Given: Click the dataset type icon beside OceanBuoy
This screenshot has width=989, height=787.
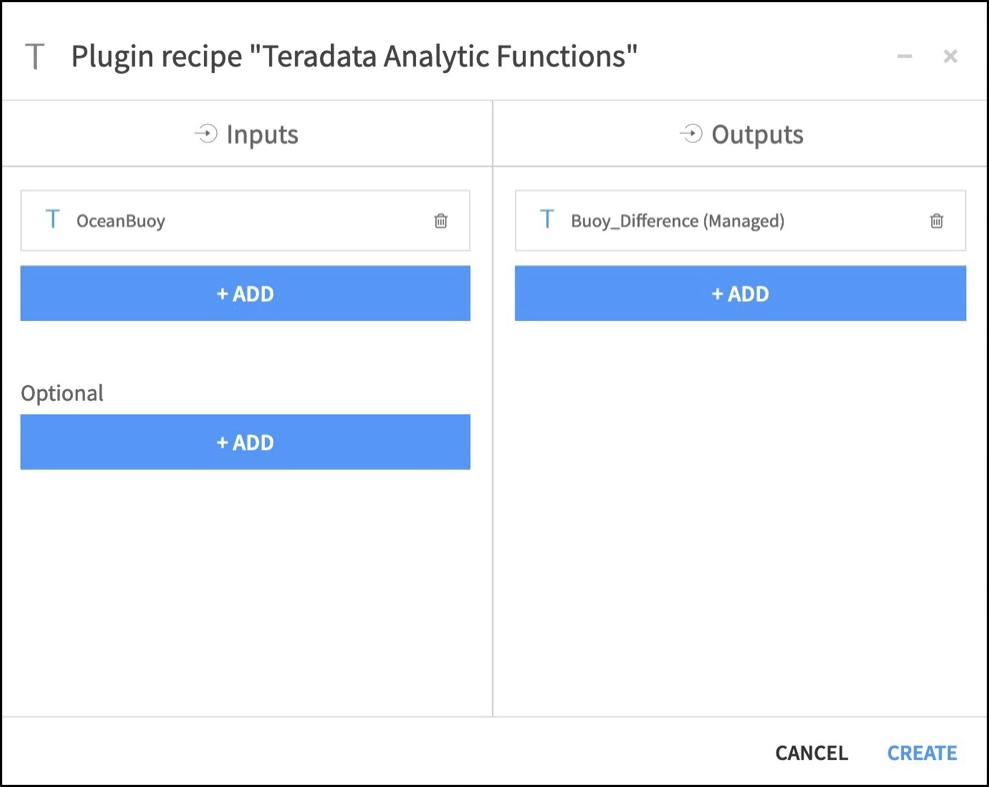Looking at the screenshot, I should 51,220.
